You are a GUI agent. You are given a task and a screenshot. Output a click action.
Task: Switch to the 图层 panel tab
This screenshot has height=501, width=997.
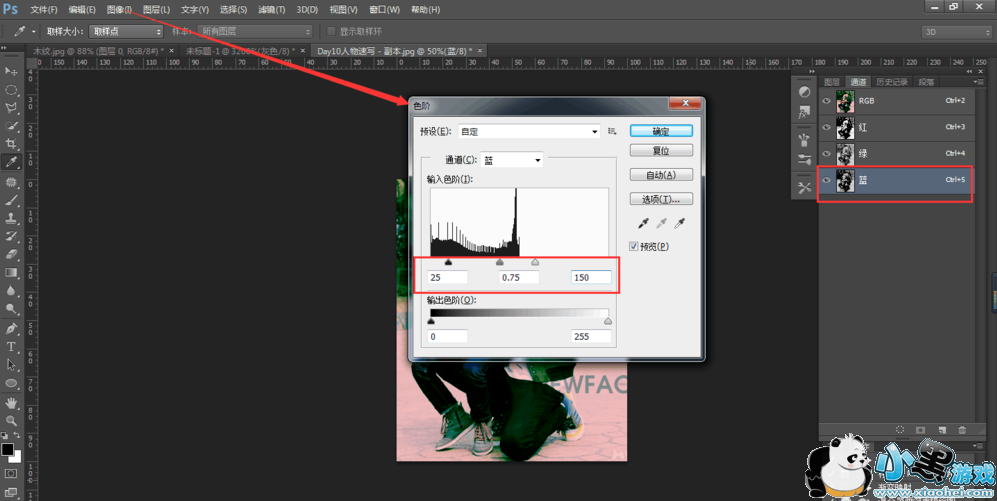[832, 82]
